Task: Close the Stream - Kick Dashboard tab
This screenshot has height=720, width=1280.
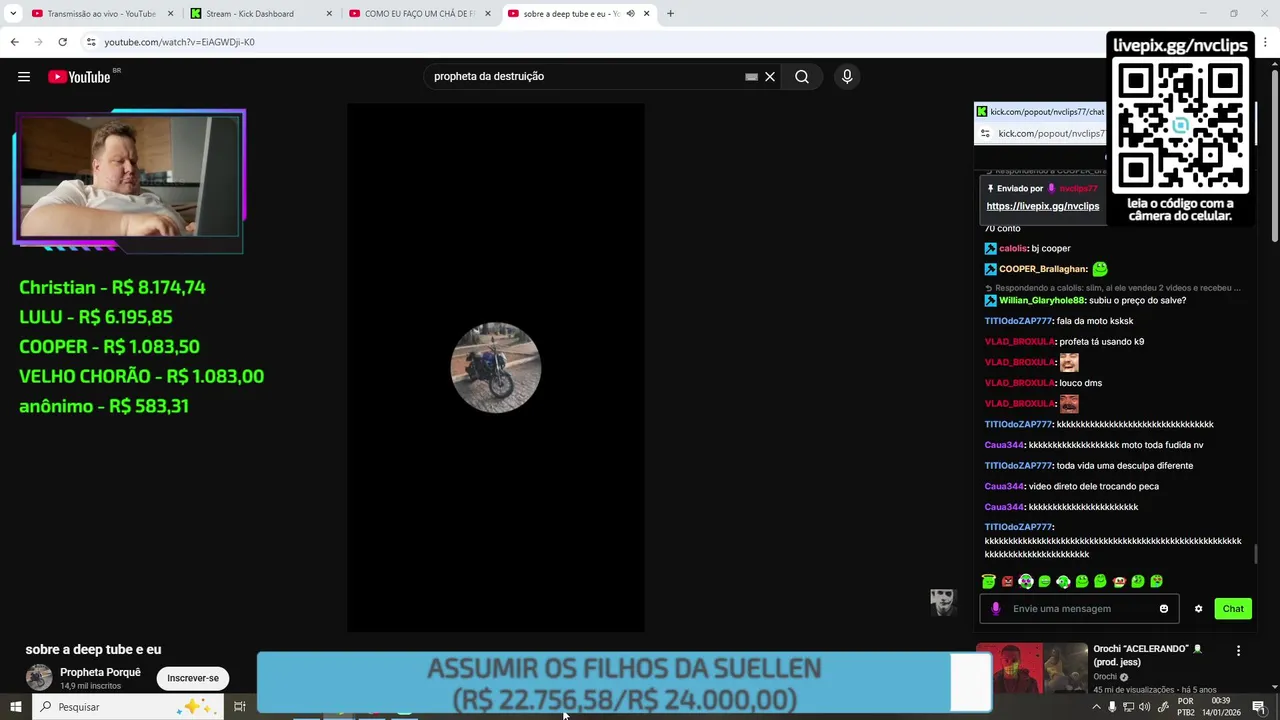Action: pyautogui.click(x=329, y=14)
